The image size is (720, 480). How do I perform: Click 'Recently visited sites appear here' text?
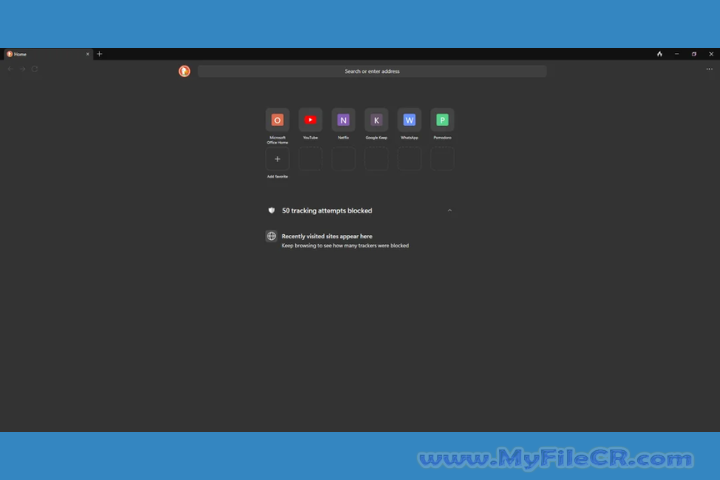327,236
